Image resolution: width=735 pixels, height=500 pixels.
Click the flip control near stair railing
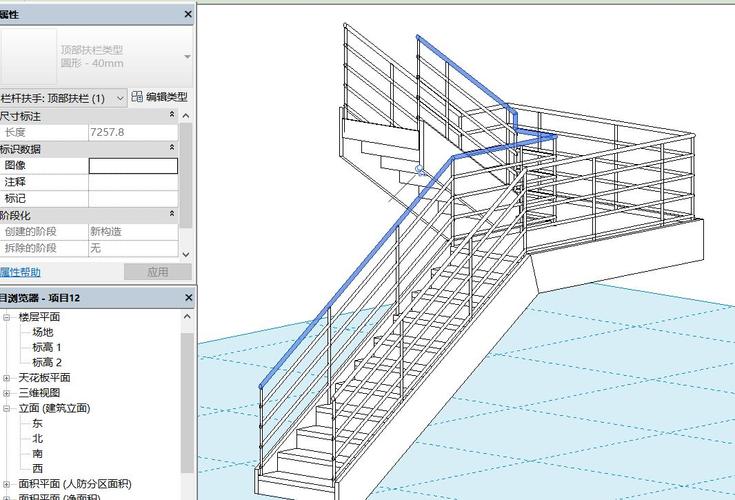pos(420,170)
